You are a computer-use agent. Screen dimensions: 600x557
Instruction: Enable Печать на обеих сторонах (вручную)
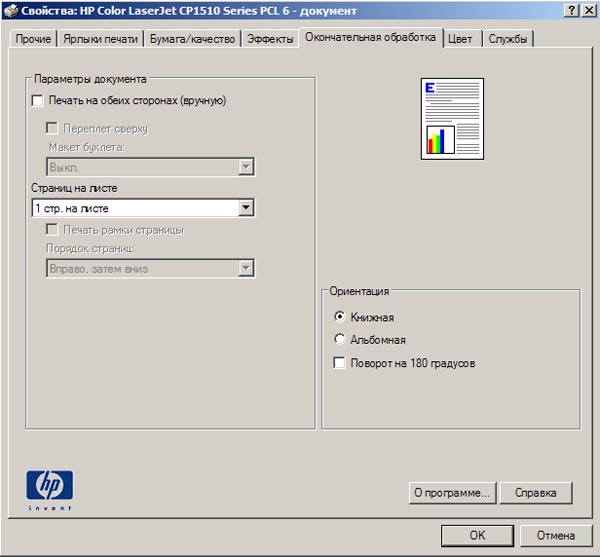[x=38, y=101]
